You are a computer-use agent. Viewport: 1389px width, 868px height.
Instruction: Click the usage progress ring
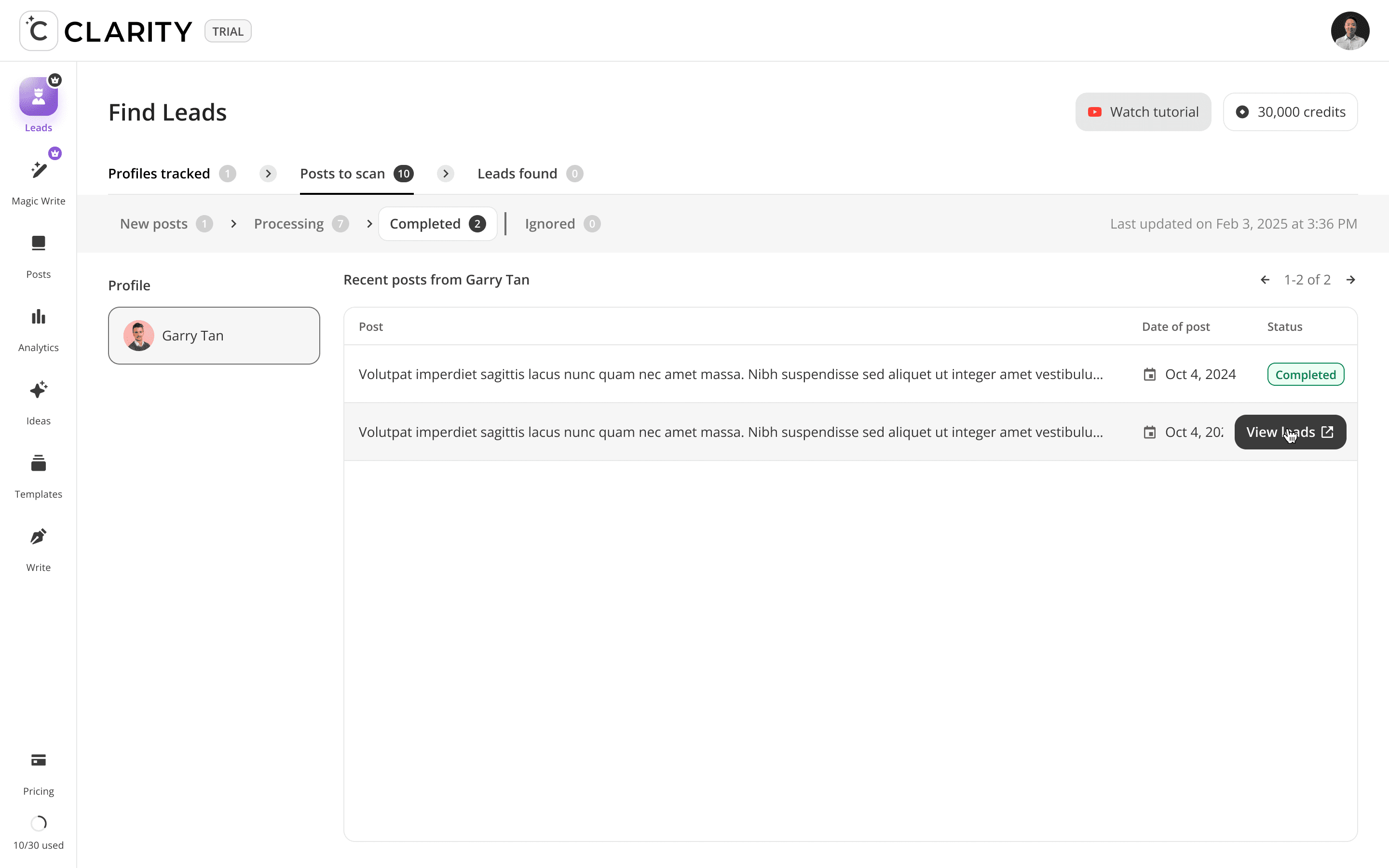pos(39,823)
